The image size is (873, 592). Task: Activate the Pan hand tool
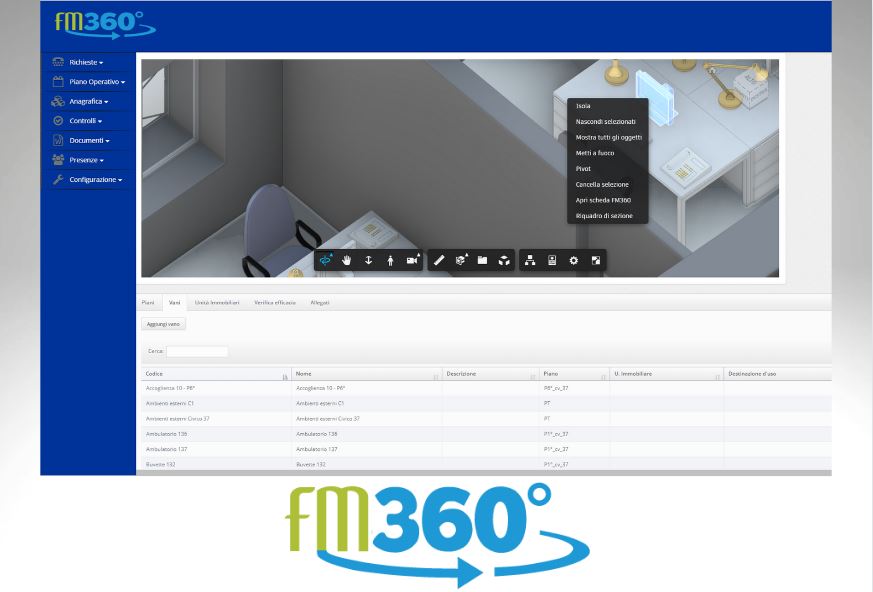[x=347, y=260]
